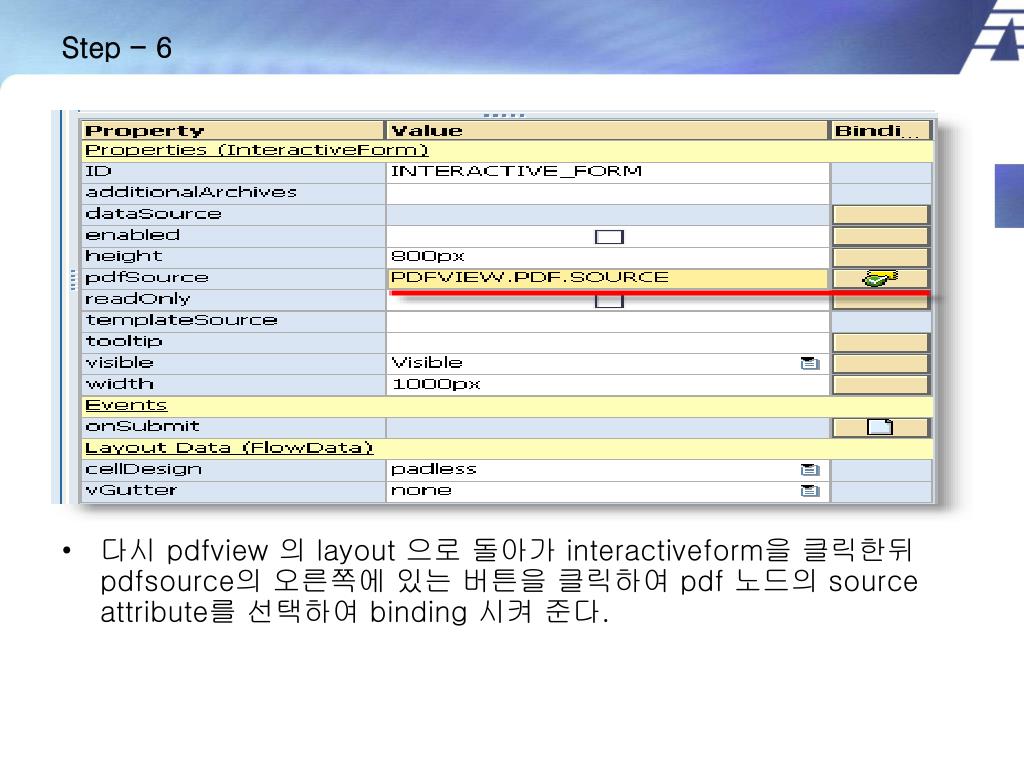Viewport: 1024px width, 768px height.
Task: Select the Value column header
Action: (607, 130)
